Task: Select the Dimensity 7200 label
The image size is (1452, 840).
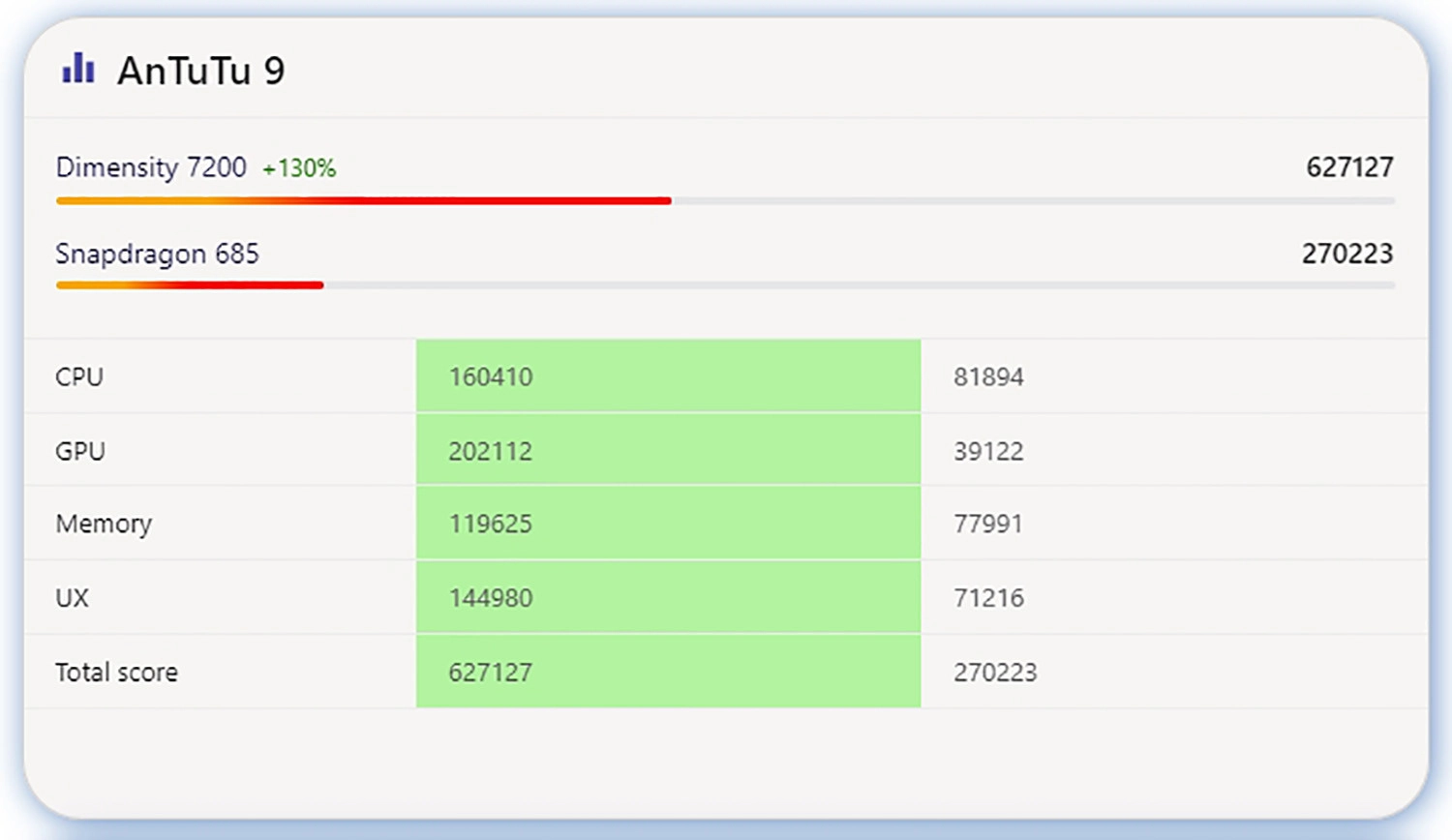Action: pos(151,167)
